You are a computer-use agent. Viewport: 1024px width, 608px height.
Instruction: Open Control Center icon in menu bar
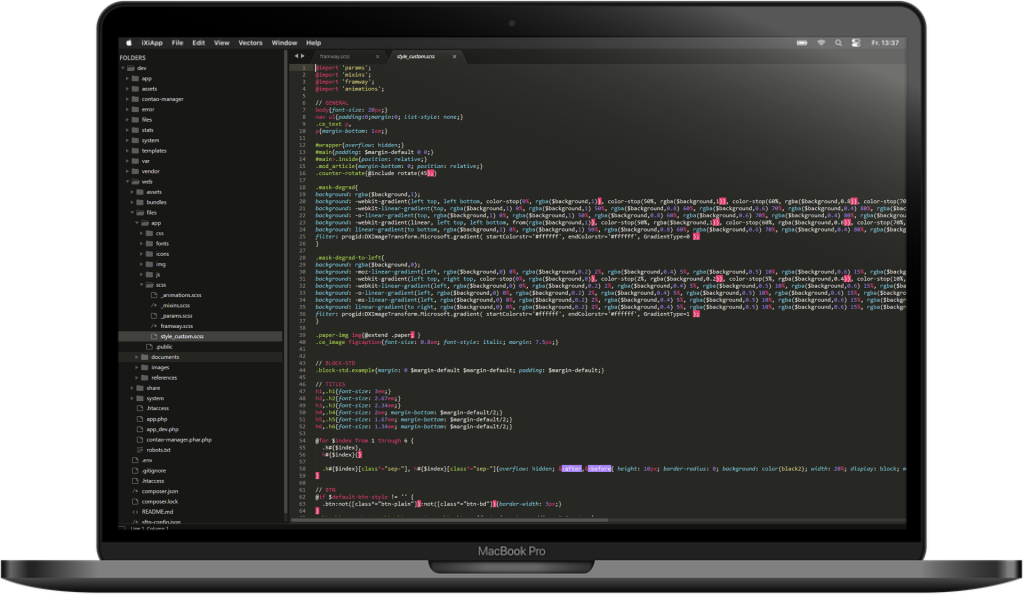855,43
